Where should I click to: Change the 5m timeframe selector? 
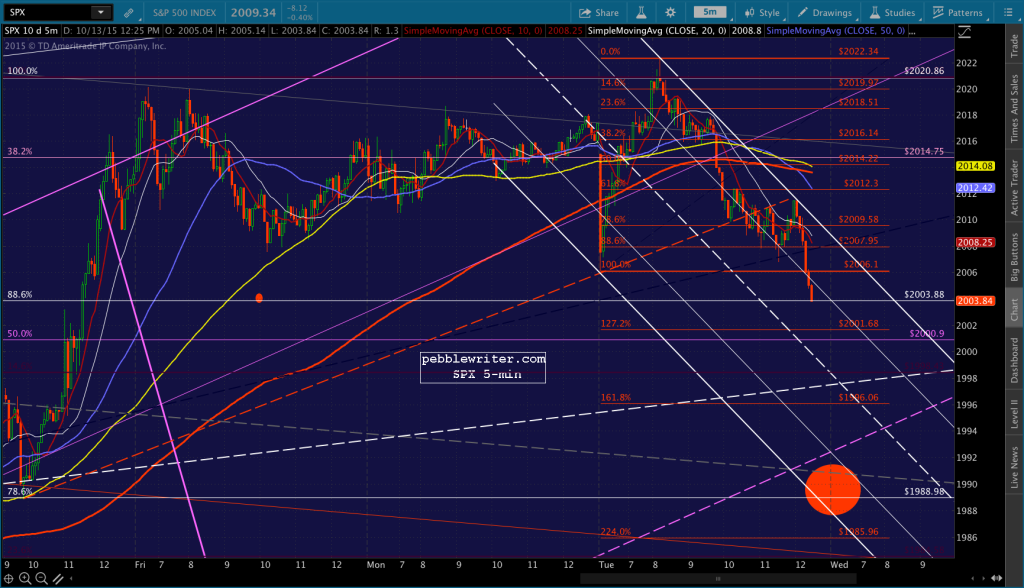[710, 12]
